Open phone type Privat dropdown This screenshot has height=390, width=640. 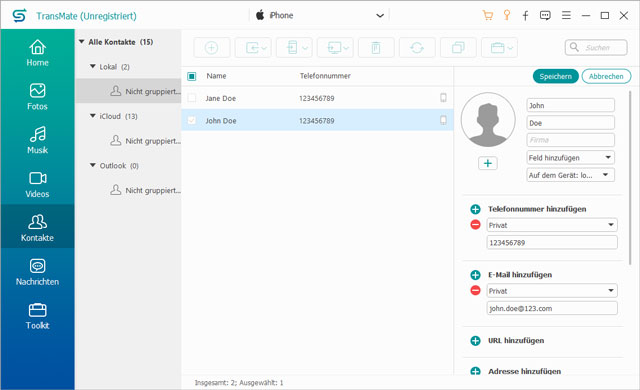point(552,225)
